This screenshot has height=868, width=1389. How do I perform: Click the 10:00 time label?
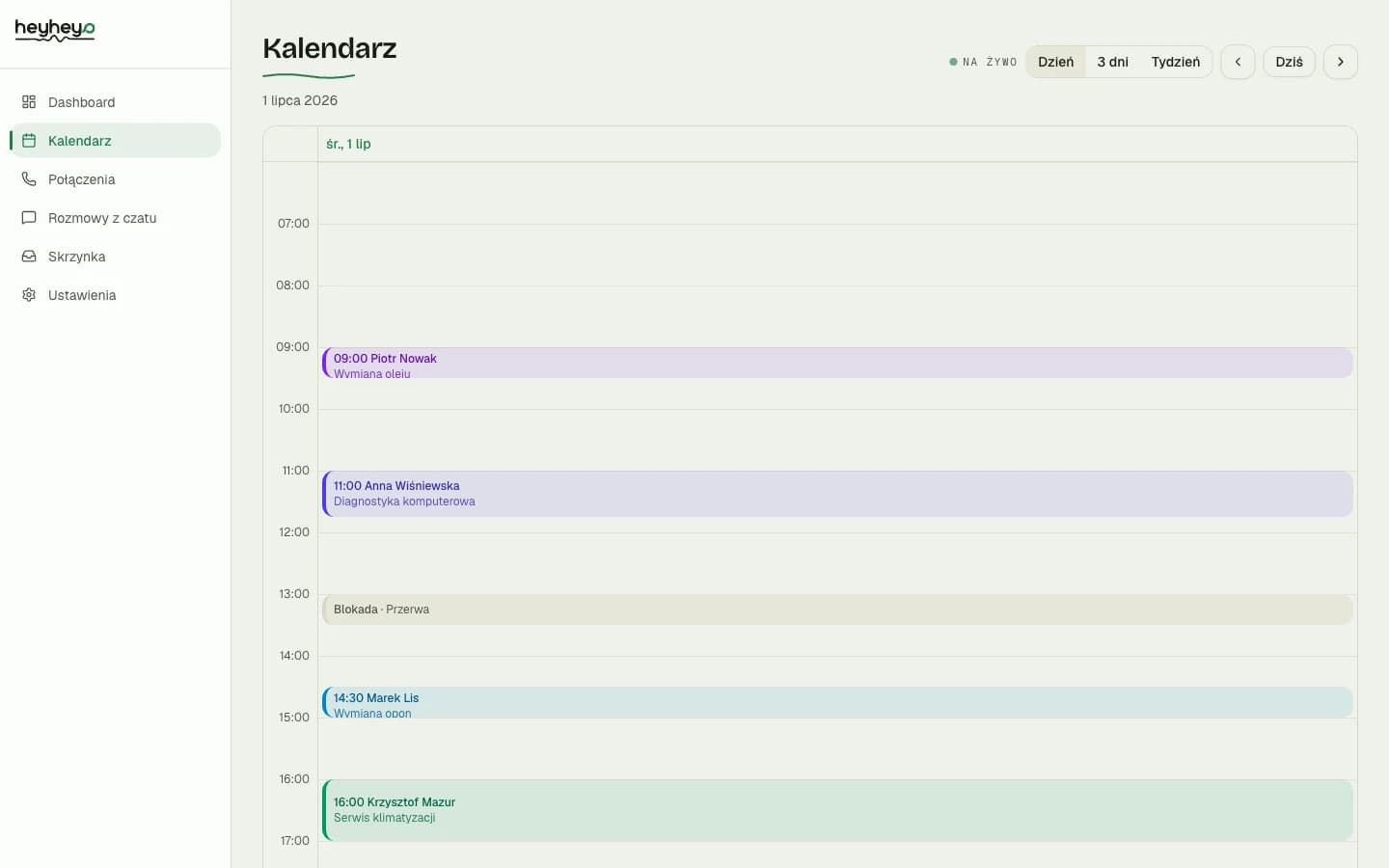pos(293,409)
